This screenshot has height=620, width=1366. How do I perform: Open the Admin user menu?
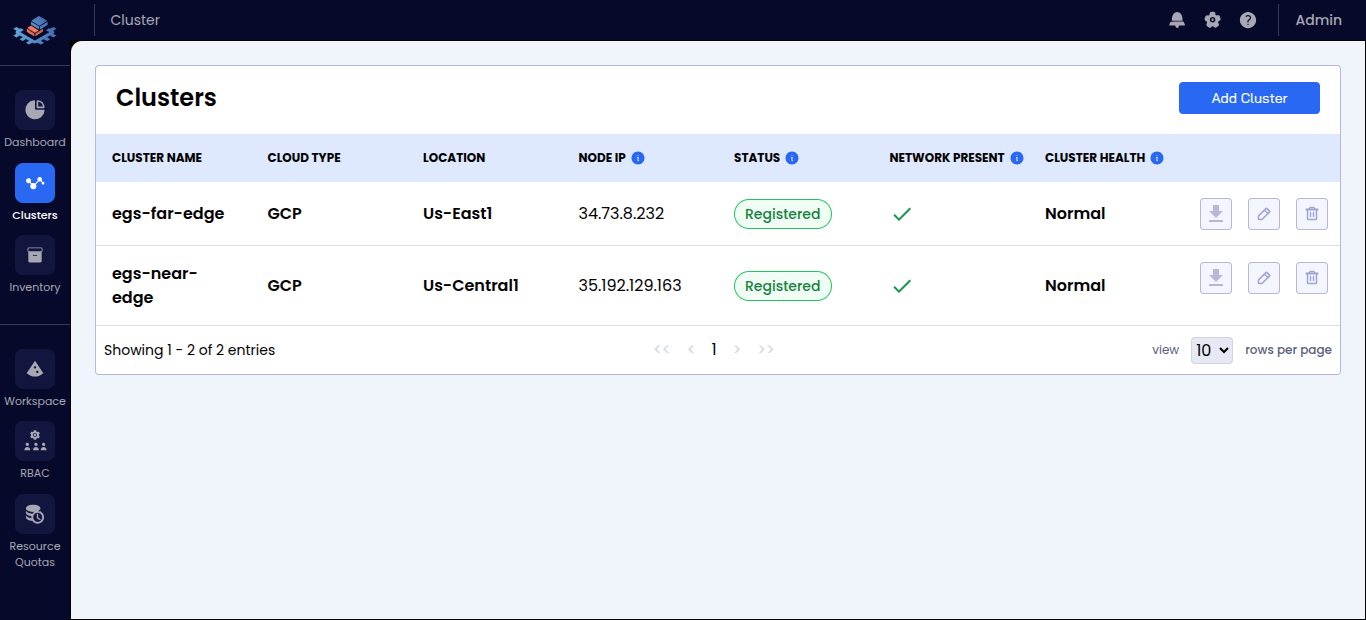pos(1318,20)
